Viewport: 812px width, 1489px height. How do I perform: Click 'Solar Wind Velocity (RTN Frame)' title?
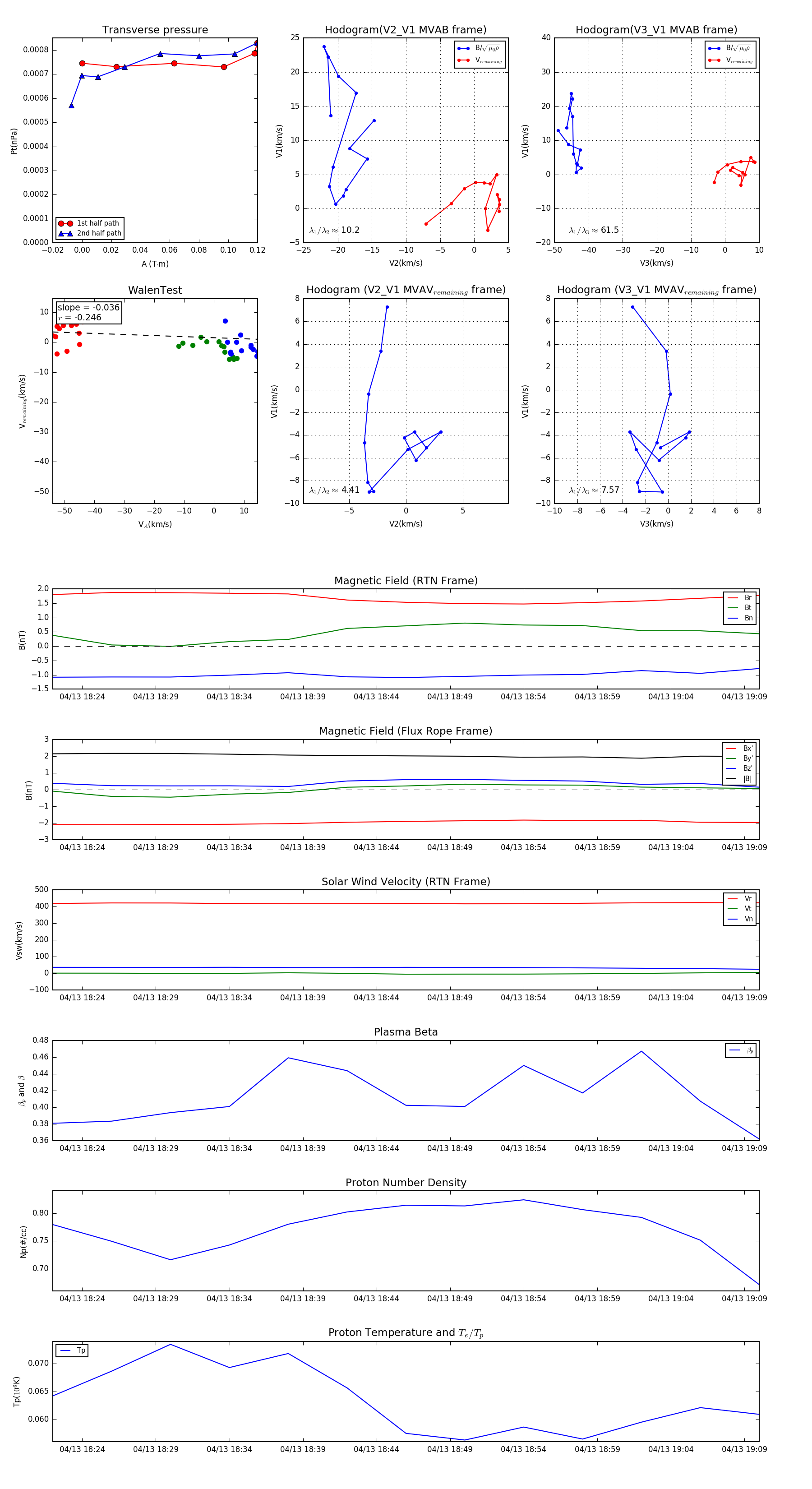[x=406, y=882]
